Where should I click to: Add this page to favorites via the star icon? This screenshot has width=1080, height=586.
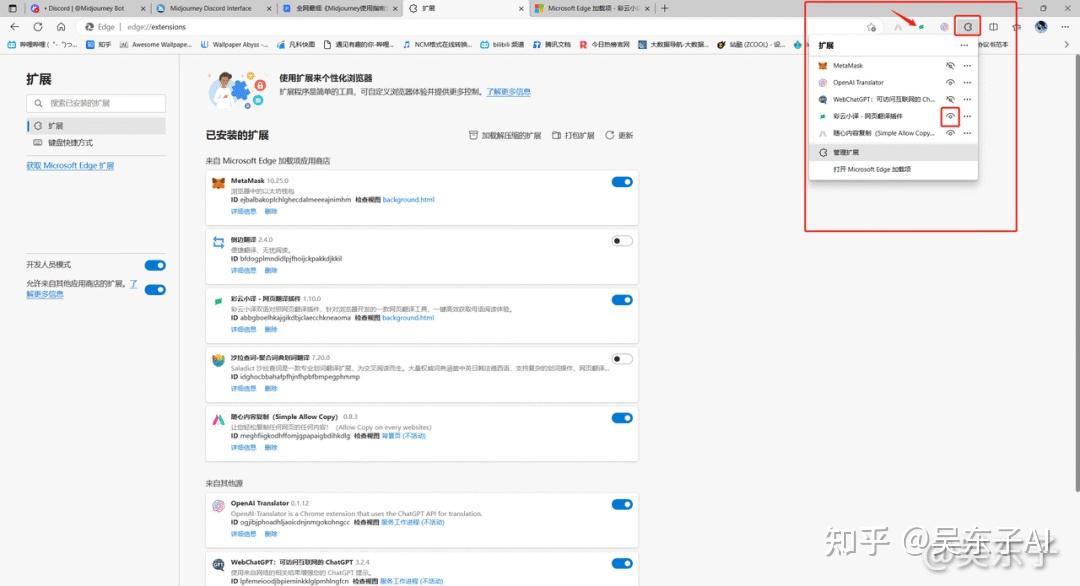(871, 27)
